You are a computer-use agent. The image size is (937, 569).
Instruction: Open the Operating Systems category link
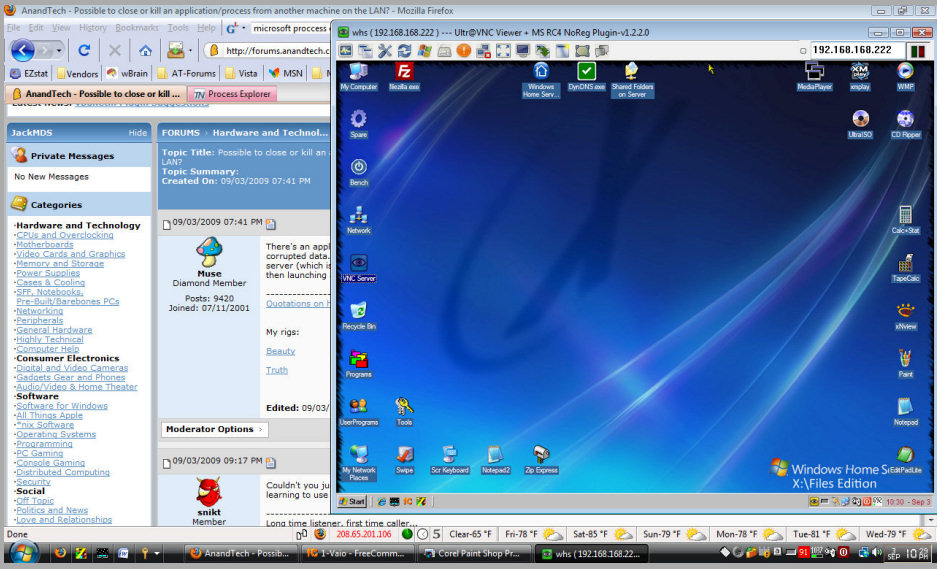56,435
